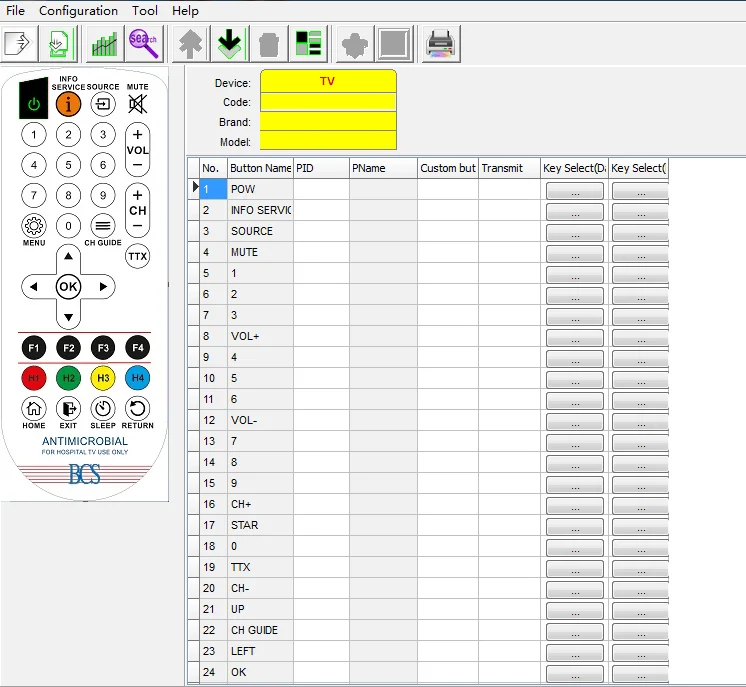Click the printer icon in toolbar
Viewport: 746px width, 687px height.
tap(440, 44)
